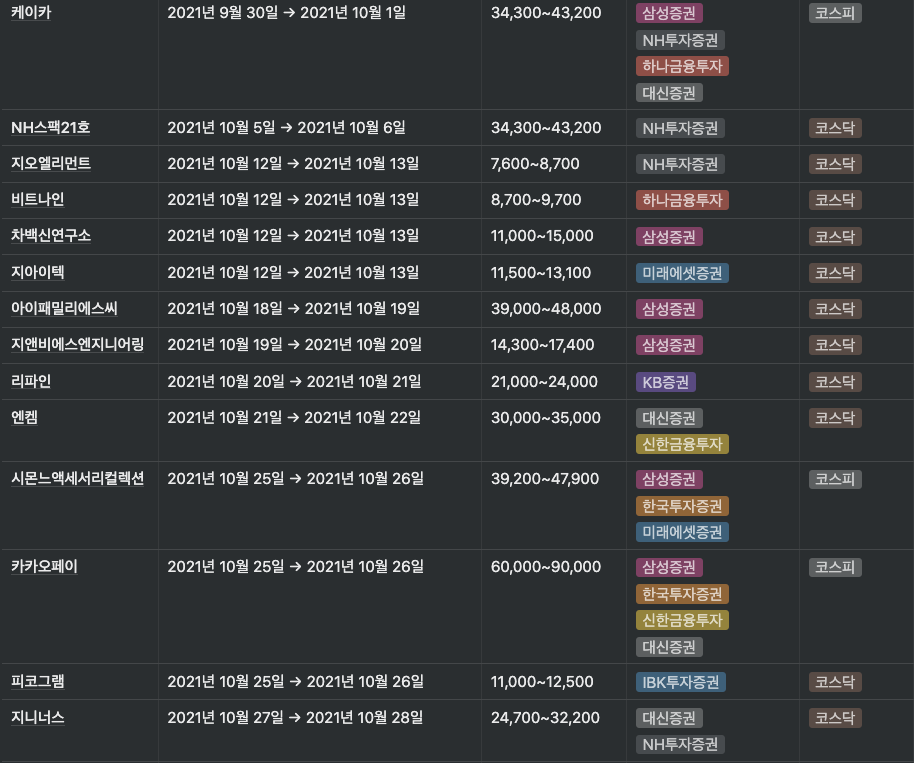
Task: Click the 코스피 tag for 카카오페이
Action: point(835,567)
